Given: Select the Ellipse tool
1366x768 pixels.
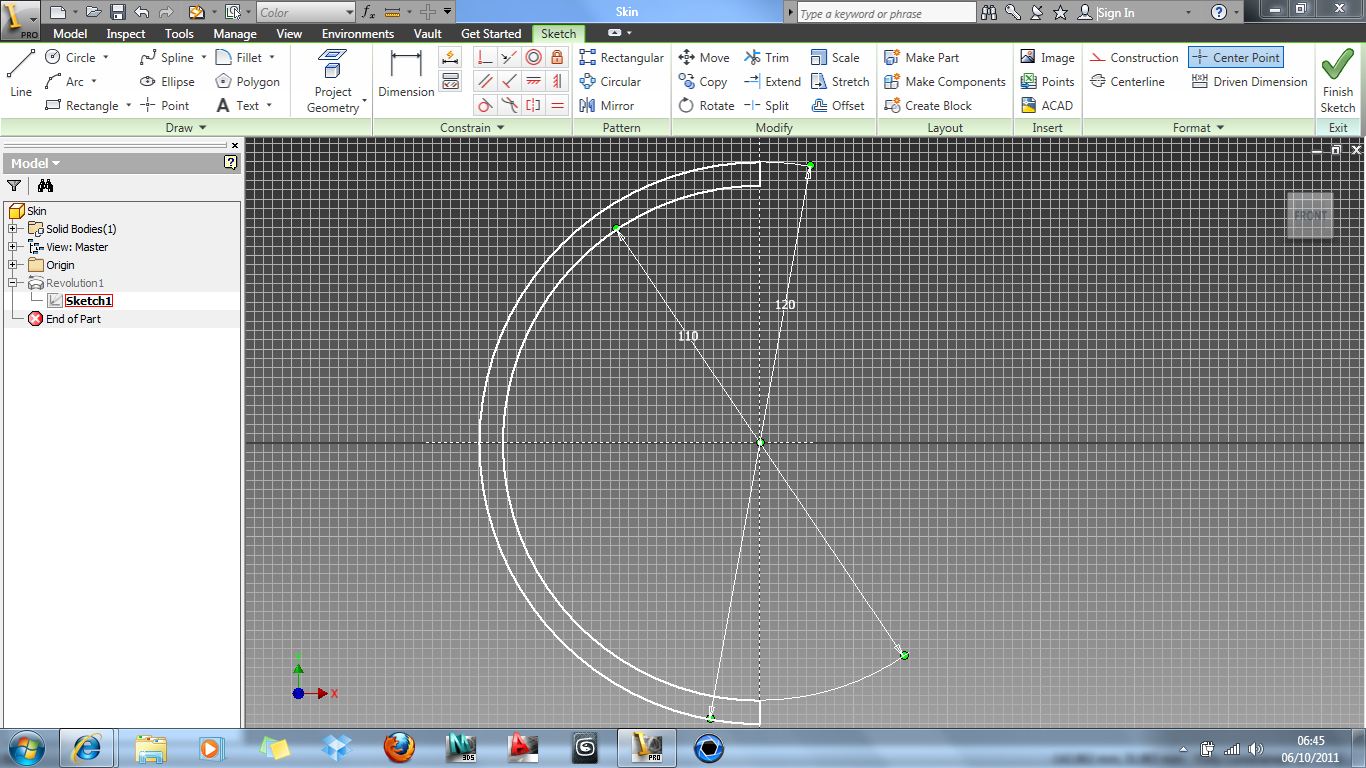Looking at the screenshot, I should [x=168, y=81].
